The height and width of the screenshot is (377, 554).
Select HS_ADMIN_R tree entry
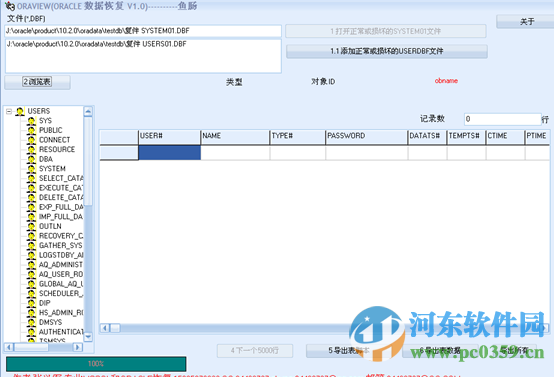[61, 312]
